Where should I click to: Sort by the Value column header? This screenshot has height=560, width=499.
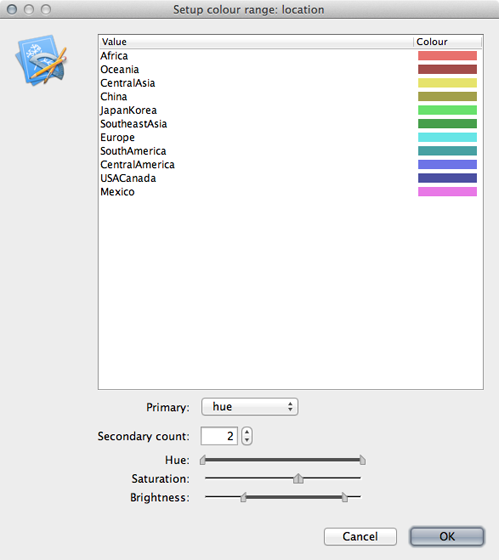(x=256, y=42)
